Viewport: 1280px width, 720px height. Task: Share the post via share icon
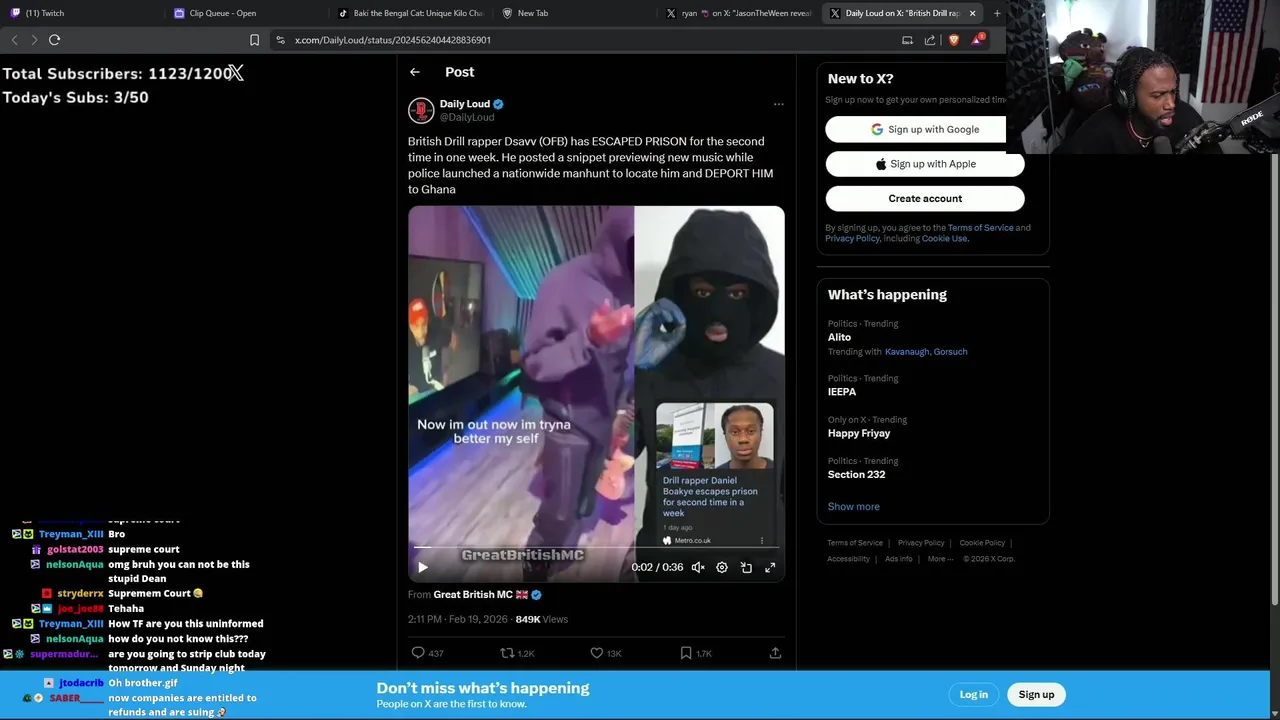(775, 653)
